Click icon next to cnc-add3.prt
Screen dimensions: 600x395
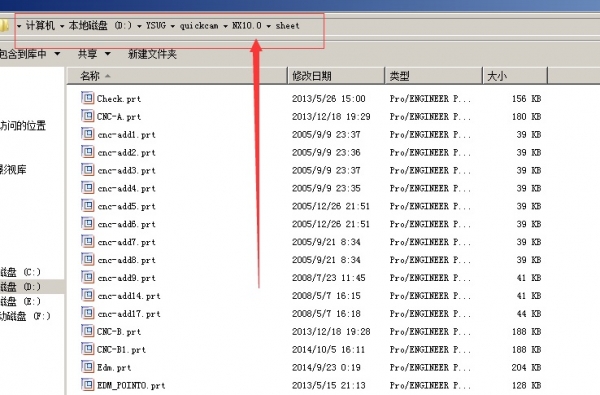(88, 170)
